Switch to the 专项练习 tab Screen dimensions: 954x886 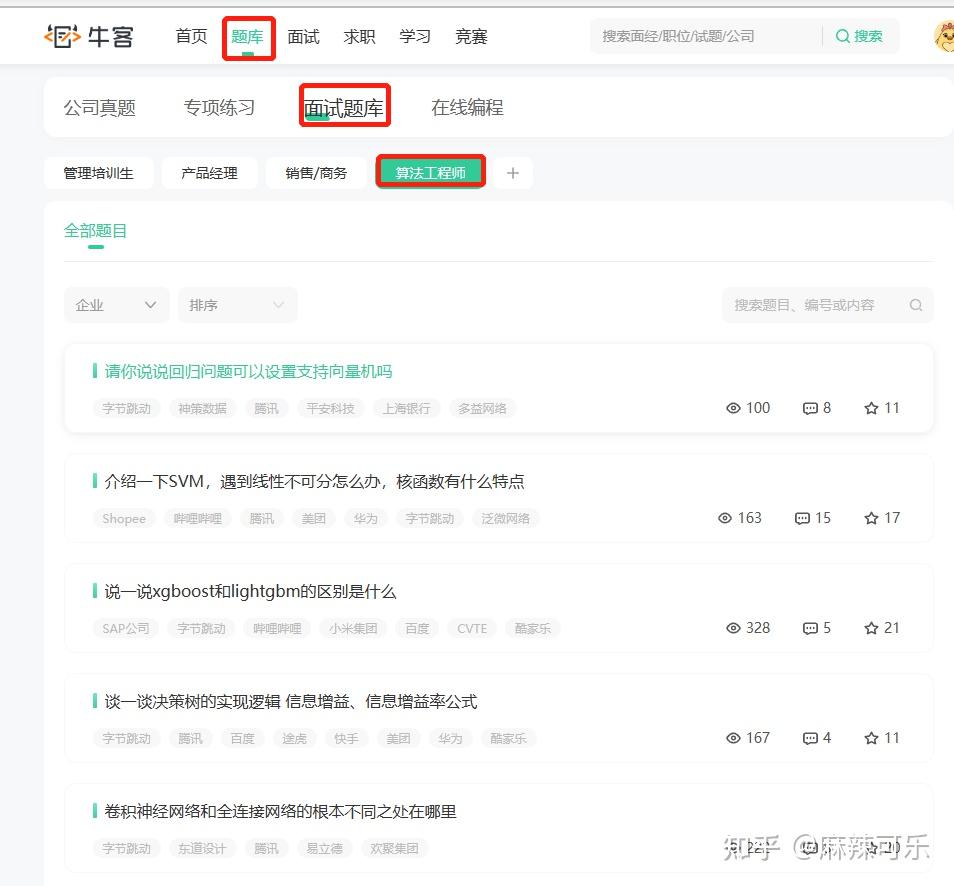click(219, 108)
